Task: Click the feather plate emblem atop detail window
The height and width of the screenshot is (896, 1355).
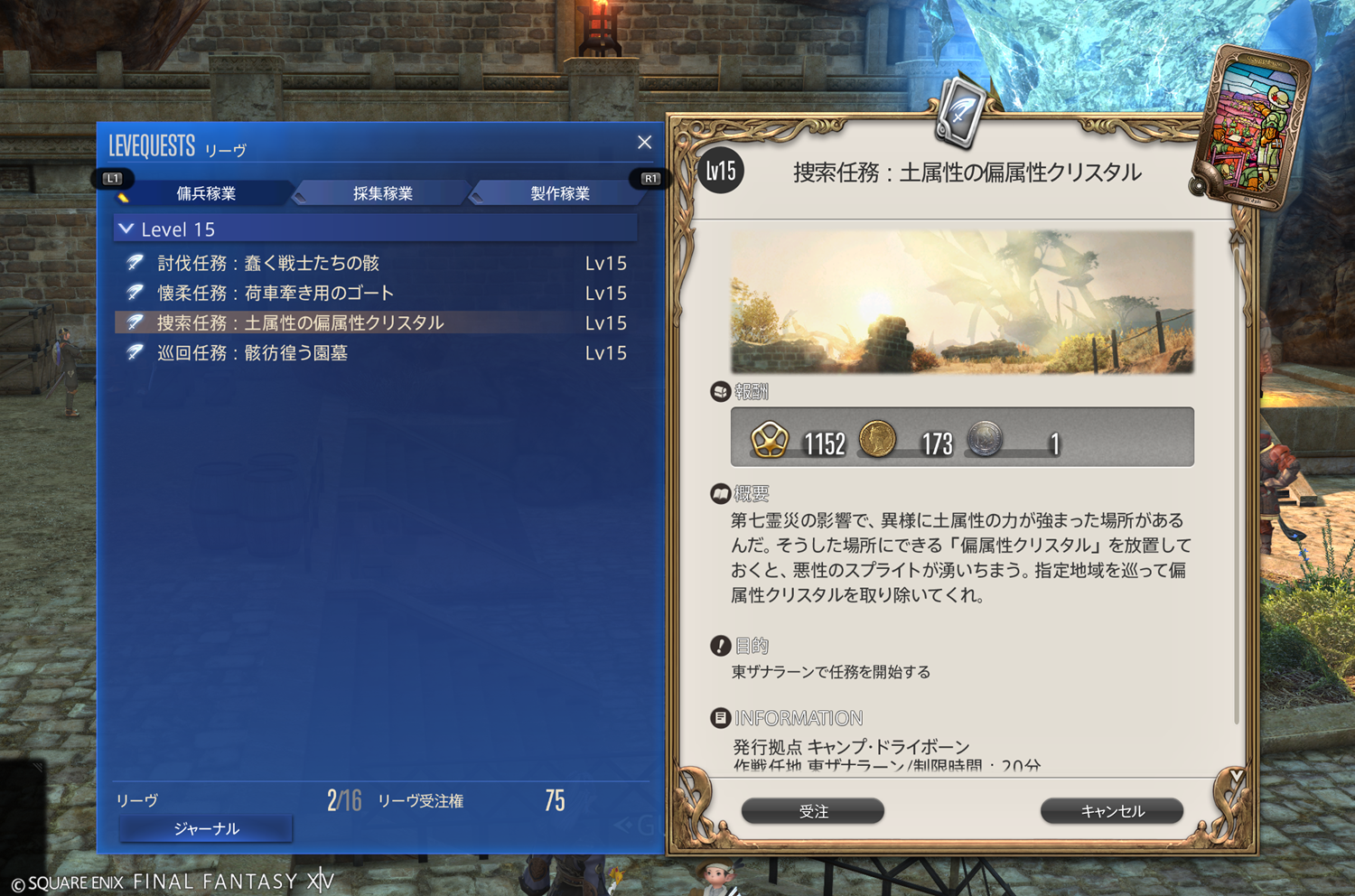Action: tap(960, 112)
